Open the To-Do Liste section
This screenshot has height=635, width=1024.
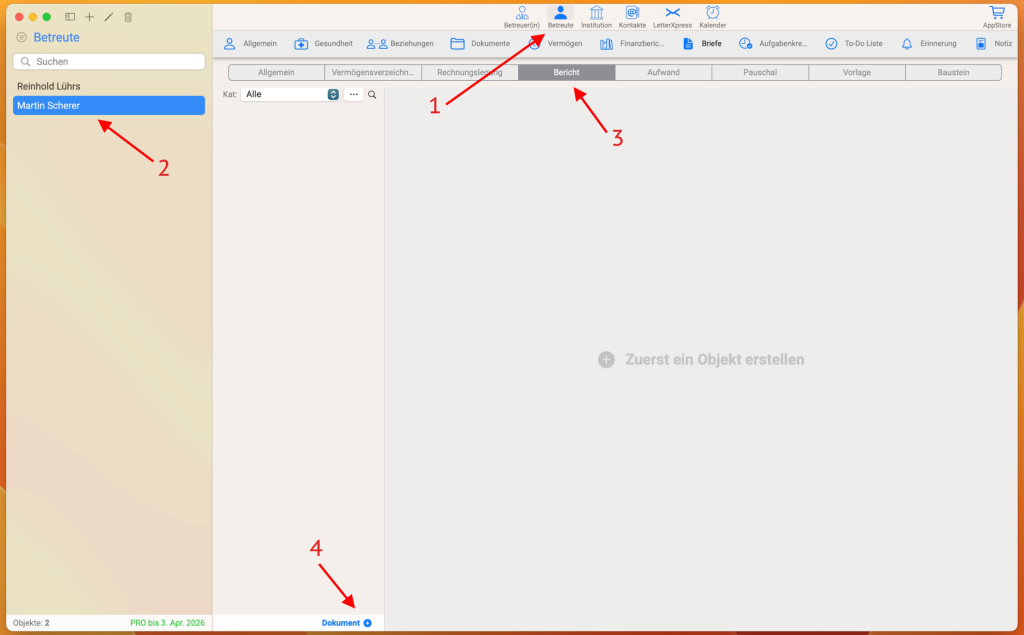[x=853, y=44]
